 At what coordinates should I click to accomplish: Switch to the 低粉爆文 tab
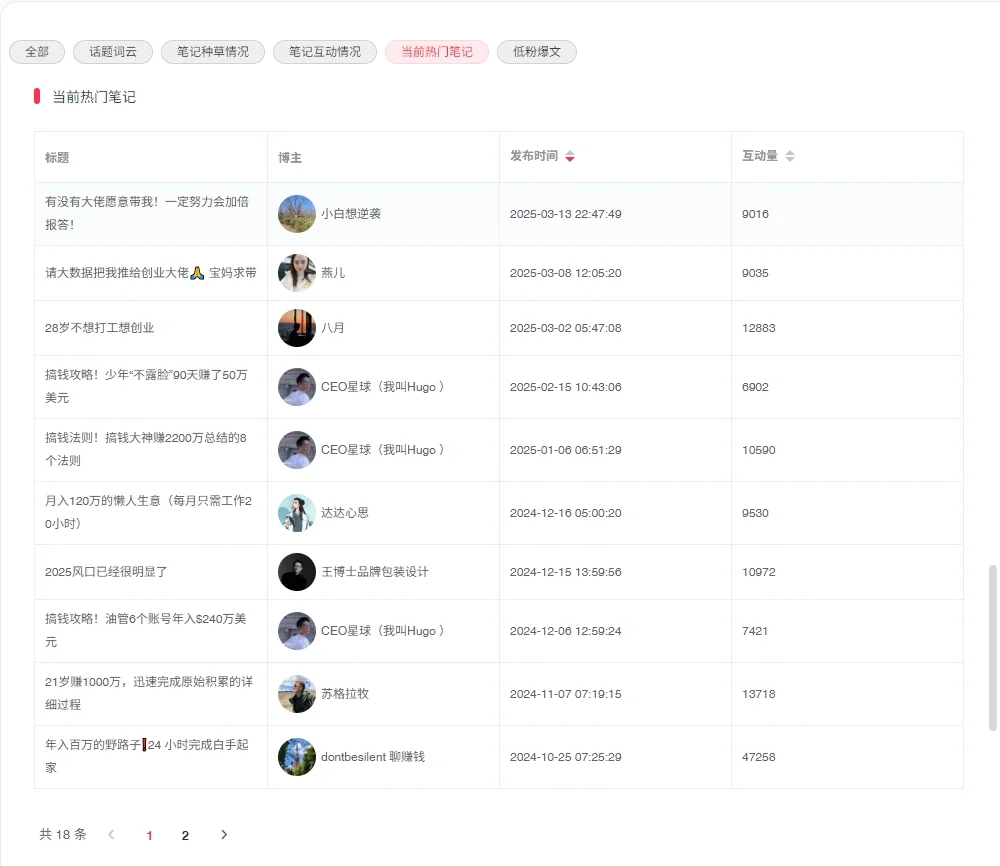coord(536,52)
